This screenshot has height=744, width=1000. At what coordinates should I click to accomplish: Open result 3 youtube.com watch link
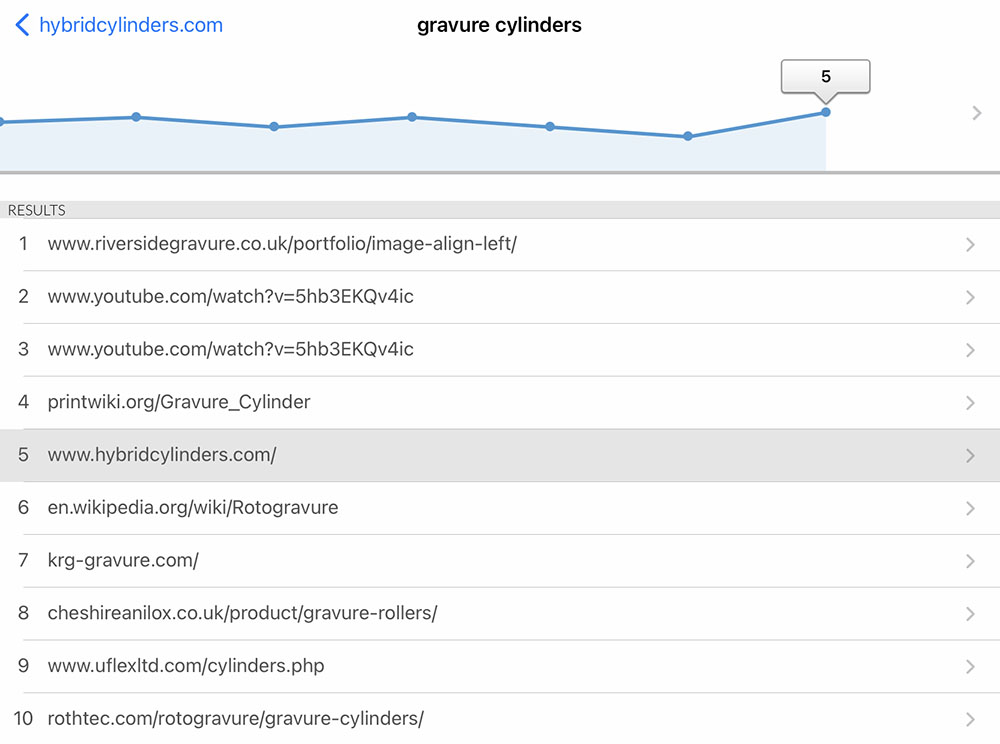(x=500, y=350)
